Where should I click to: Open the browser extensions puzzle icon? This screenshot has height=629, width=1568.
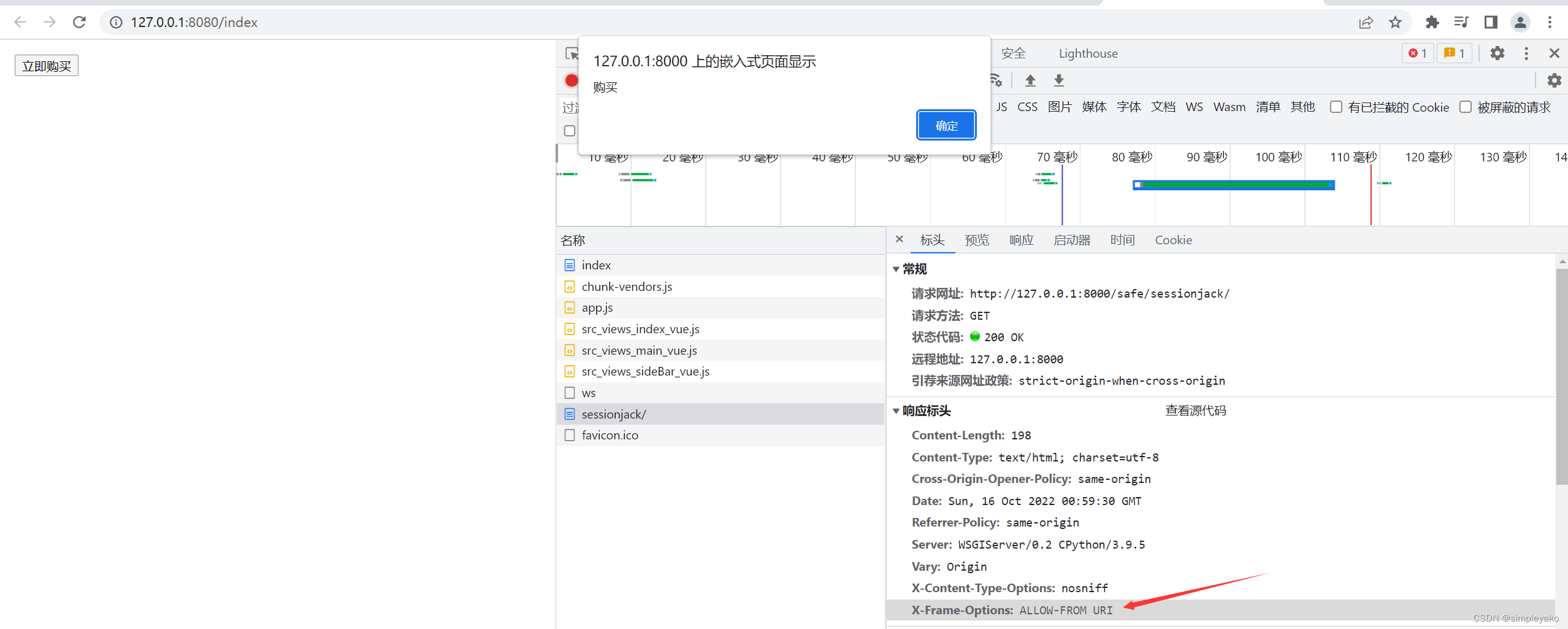point(1432,22)
